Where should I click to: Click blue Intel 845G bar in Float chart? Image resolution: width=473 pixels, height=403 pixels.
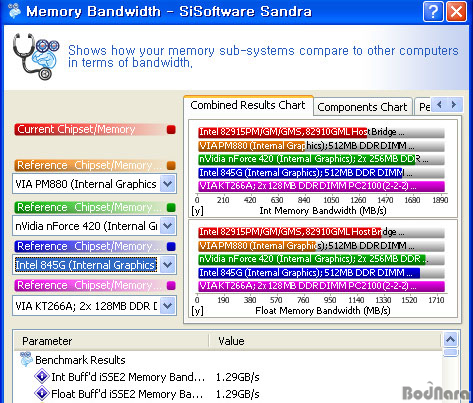(309, 273)
